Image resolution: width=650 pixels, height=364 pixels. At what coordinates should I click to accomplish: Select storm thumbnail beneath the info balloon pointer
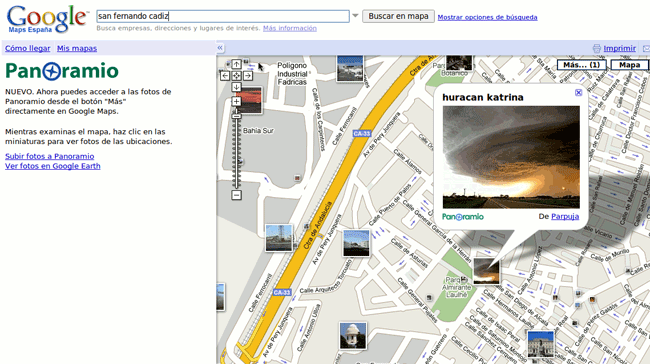pos(486,271)
